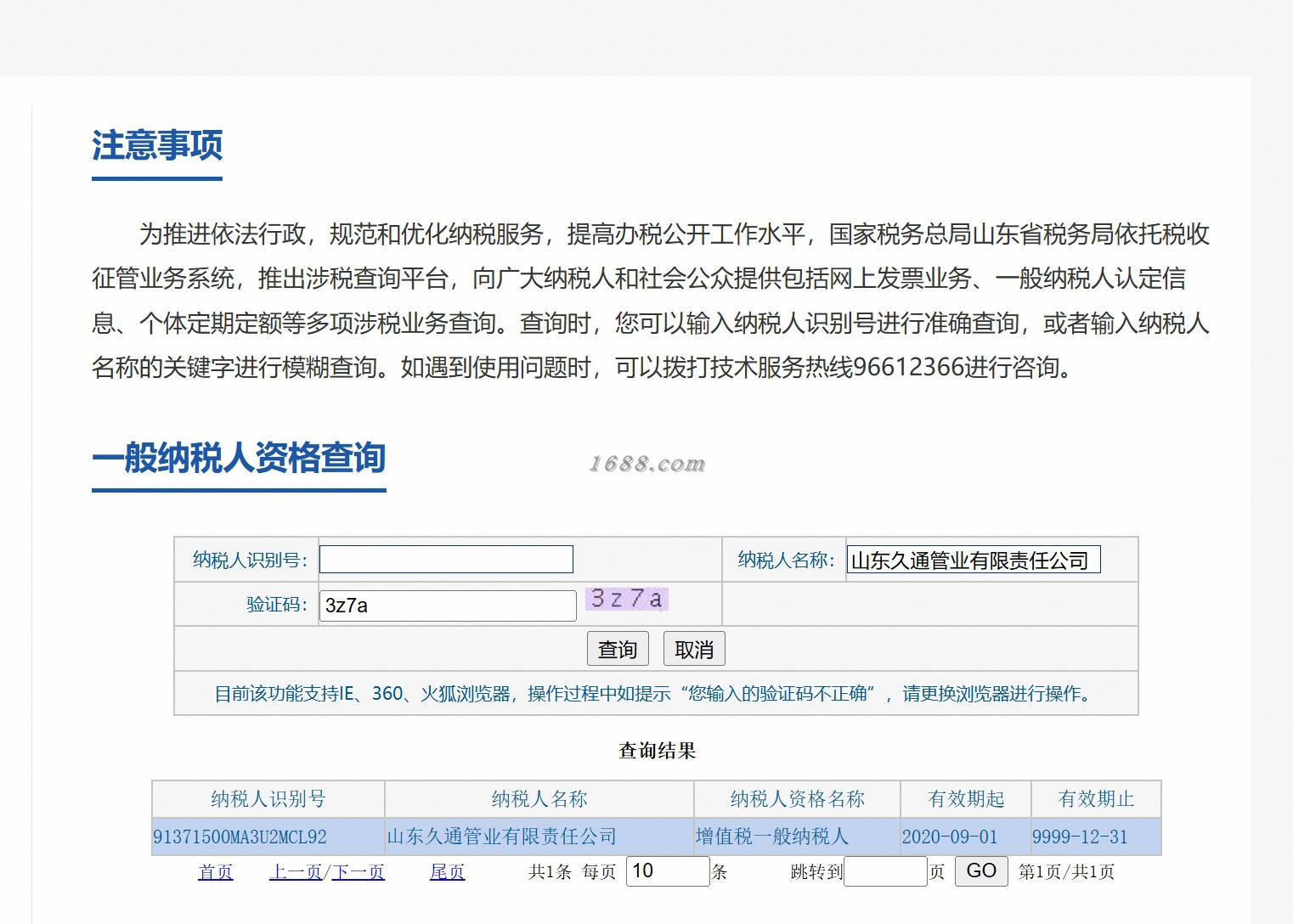Click the 纳税人名称 form label
1293x924 pixels.
(787, 560)
